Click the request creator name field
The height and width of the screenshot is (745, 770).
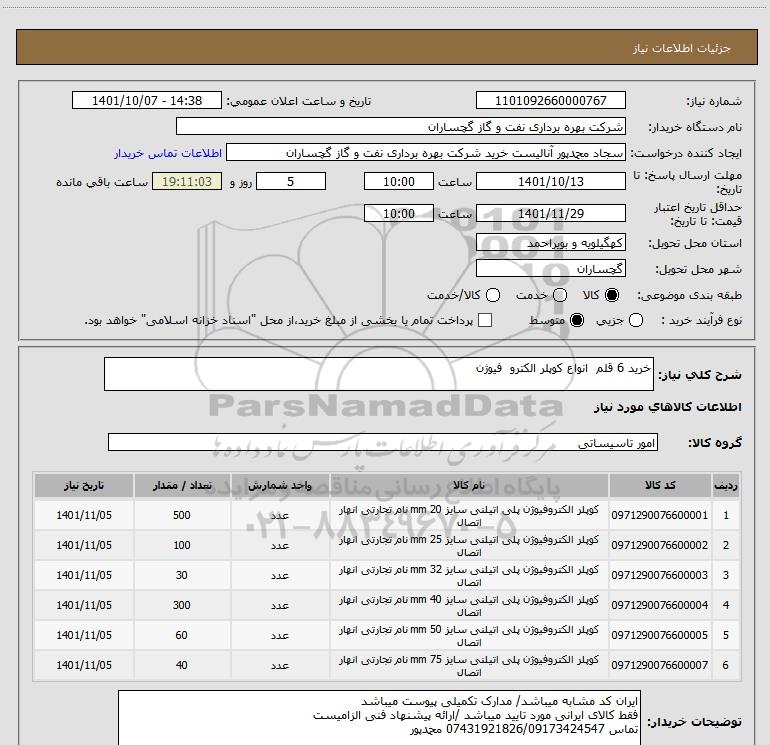coord(426,153)
